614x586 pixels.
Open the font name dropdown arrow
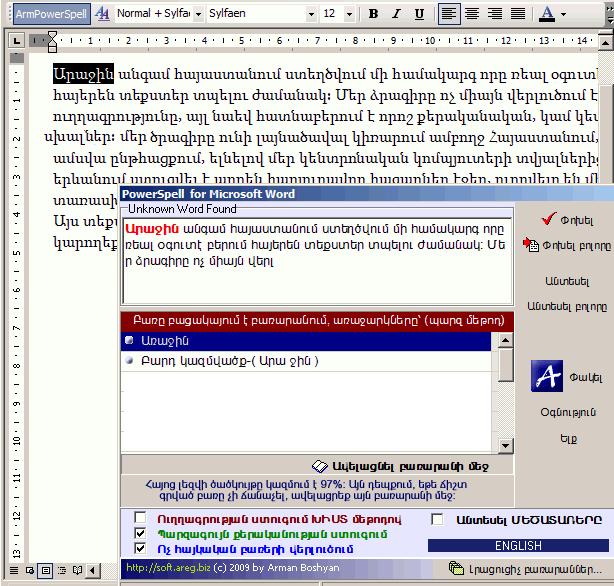pos(311,14)
